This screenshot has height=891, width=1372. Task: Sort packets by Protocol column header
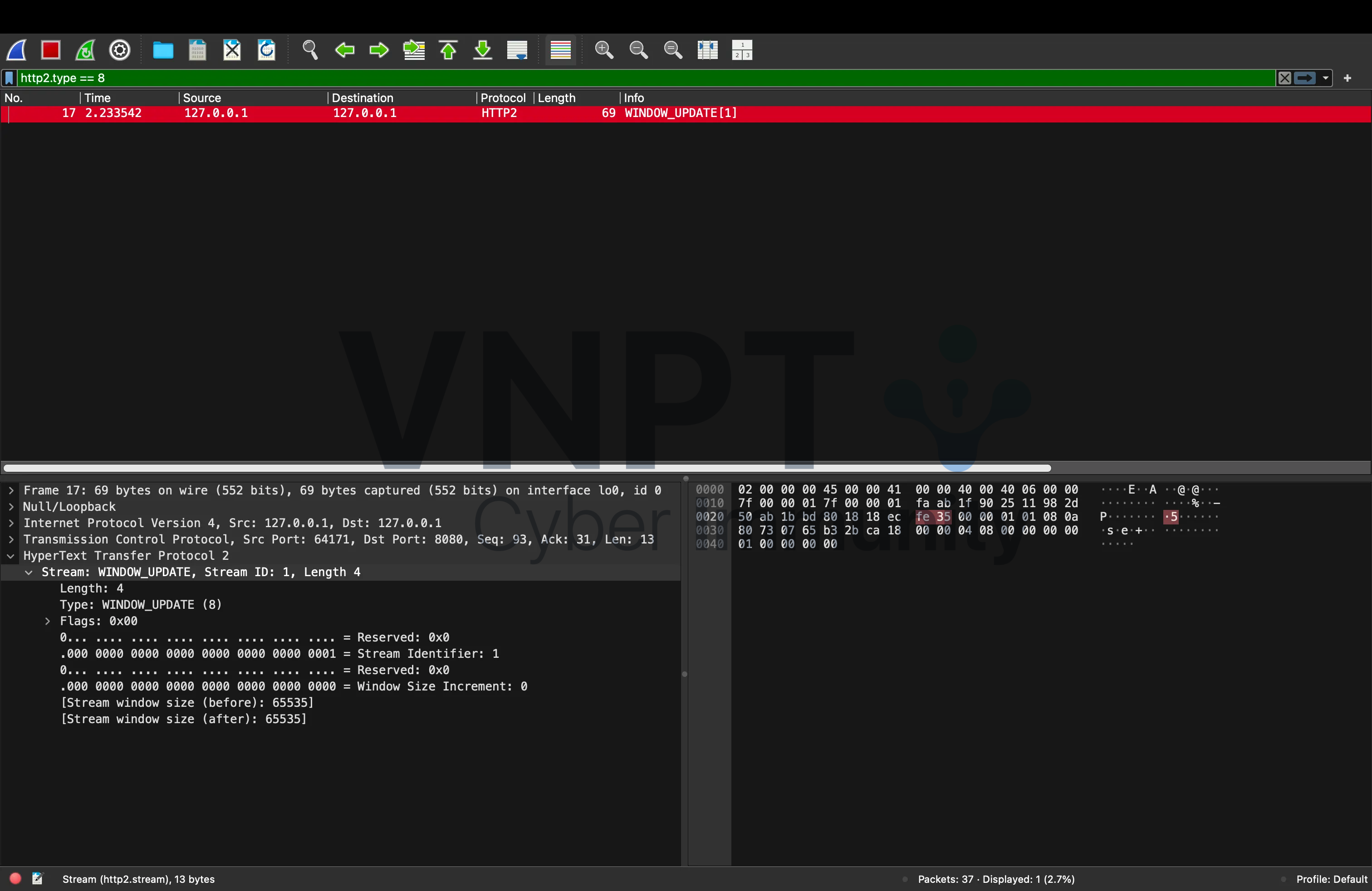click(503, 98)
